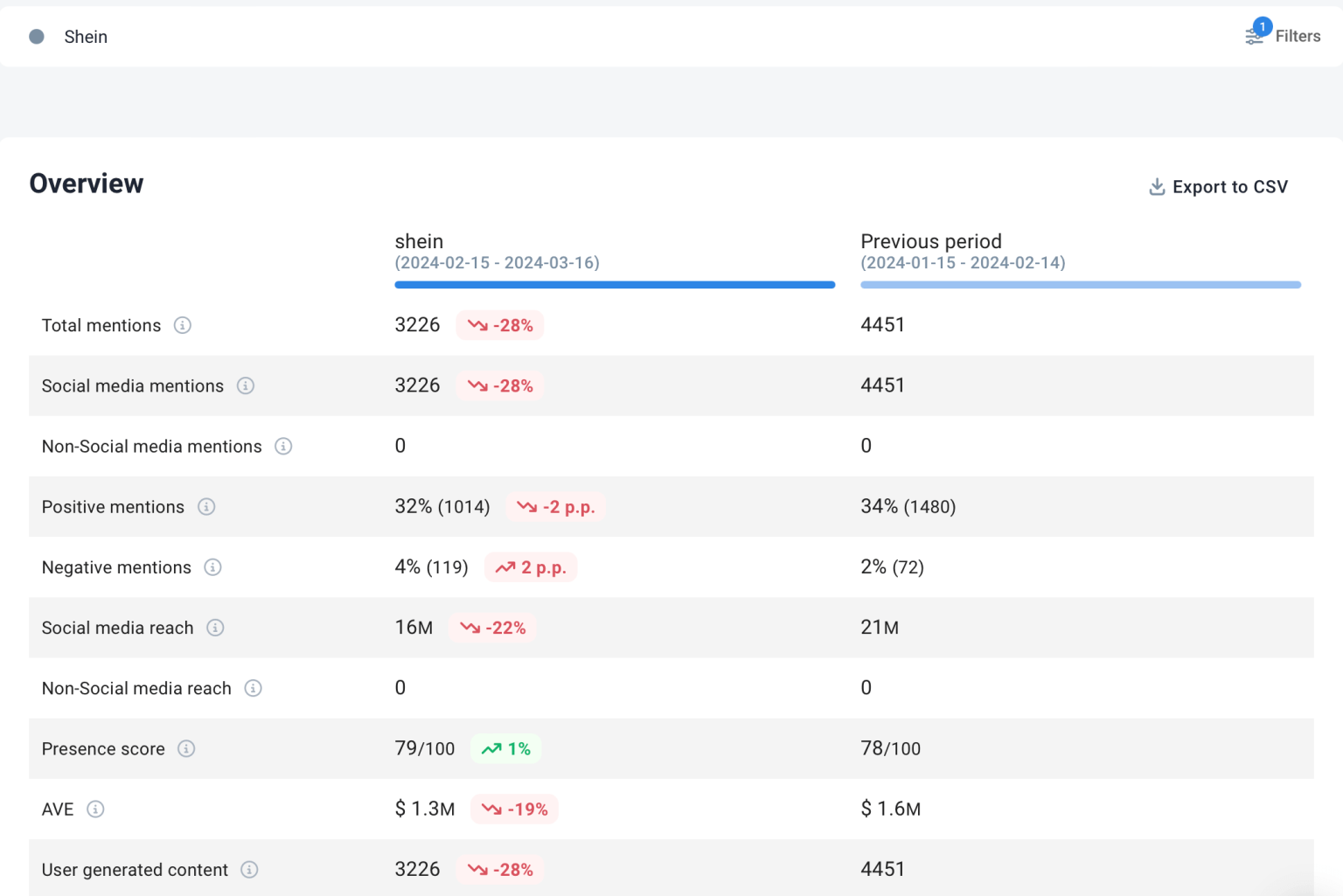Toggle the 1% increase badge on Presence score

(505, 748)
